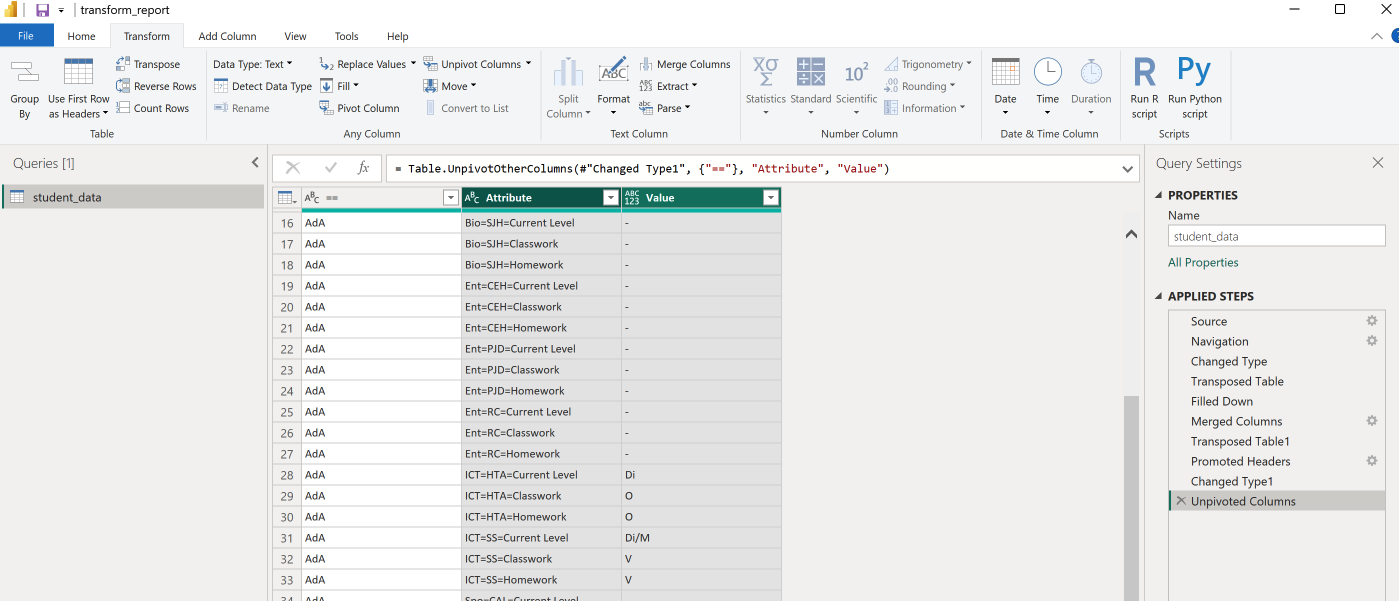Image resolution: width=1399 pixels, height=601 pixels.
Task: Open Source step settings gear
Action: (x=1372, y=321)
